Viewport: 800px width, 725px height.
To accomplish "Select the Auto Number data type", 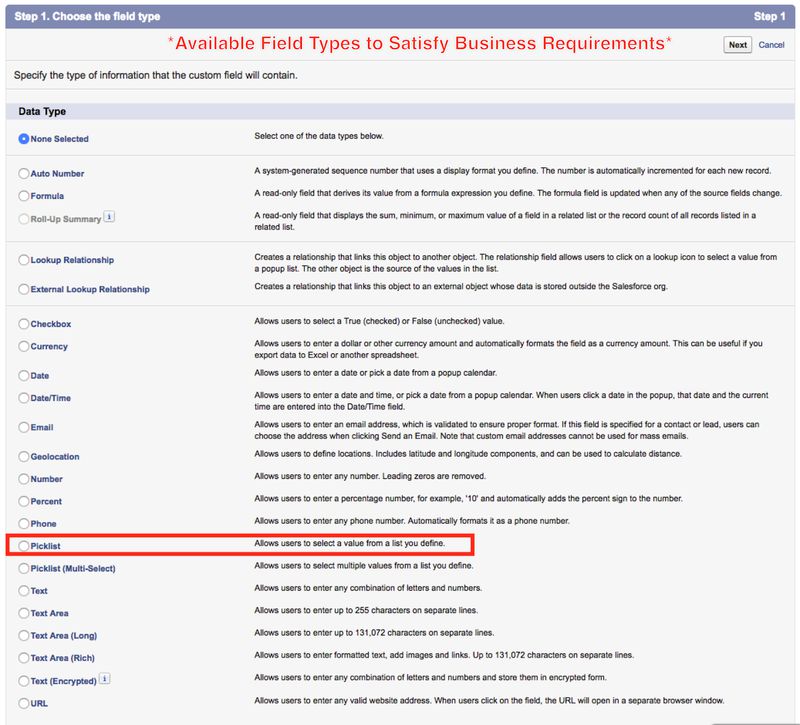I will click(24, 173).
